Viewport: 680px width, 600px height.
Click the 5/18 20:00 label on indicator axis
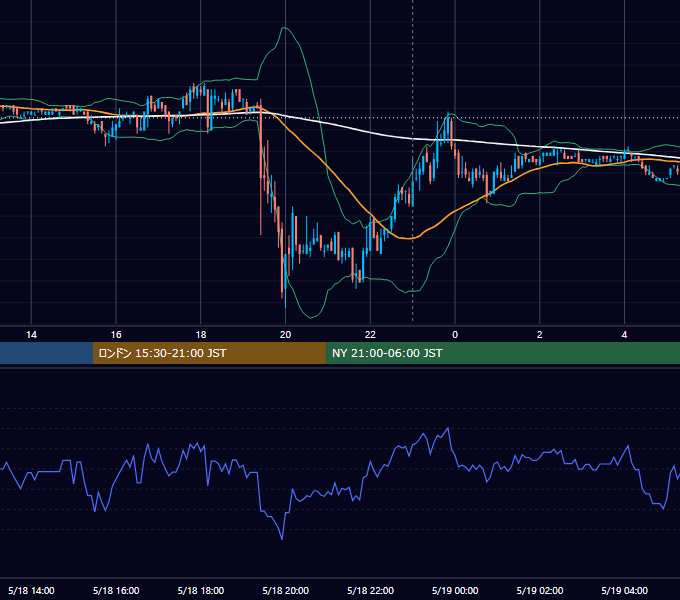[x=285, y=590]
